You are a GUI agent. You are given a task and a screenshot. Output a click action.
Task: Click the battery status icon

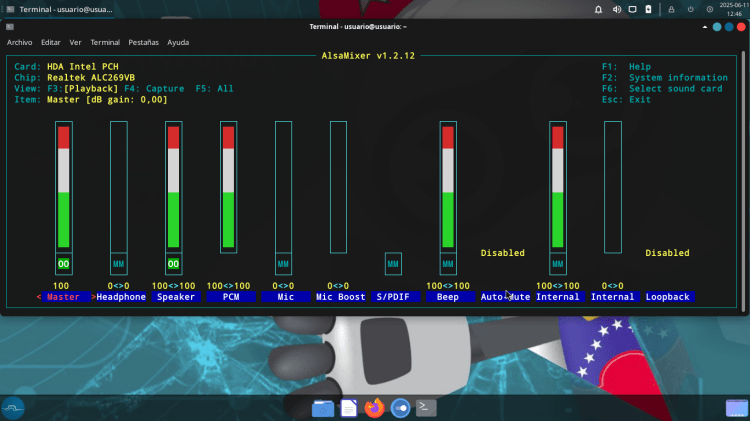tap(648, 9)
